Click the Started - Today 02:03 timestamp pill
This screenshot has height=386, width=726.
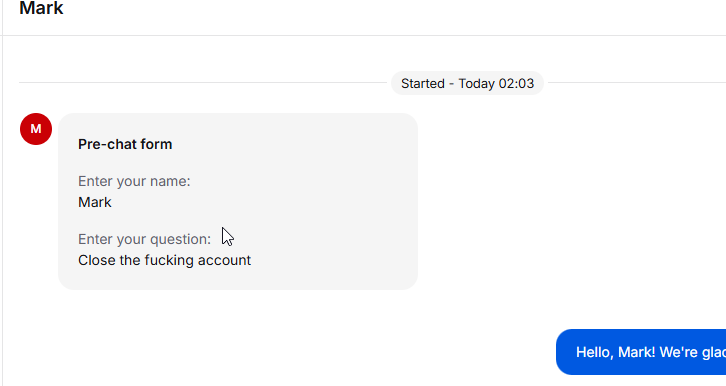(x=467, y=83)
